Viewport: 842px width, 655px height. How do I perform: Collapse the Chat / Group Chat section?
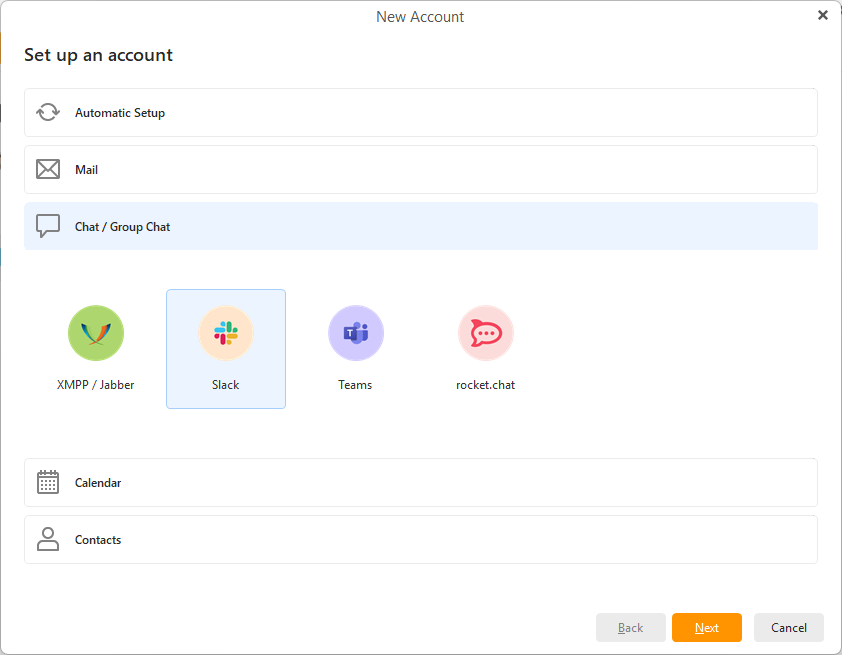pyautogui.click(x=123, y=227)
